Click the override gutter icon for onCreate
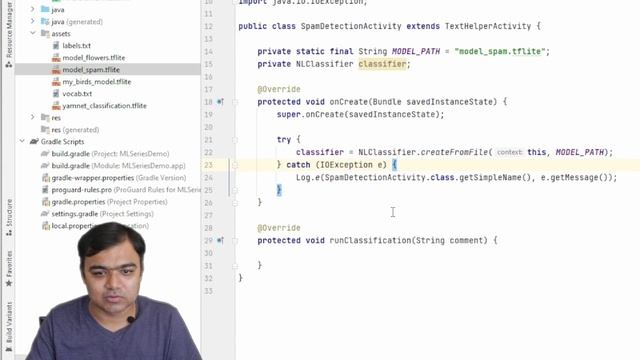The width and height of the screenshot is (640, 360). pyautogui.click(x=220, y=102)
